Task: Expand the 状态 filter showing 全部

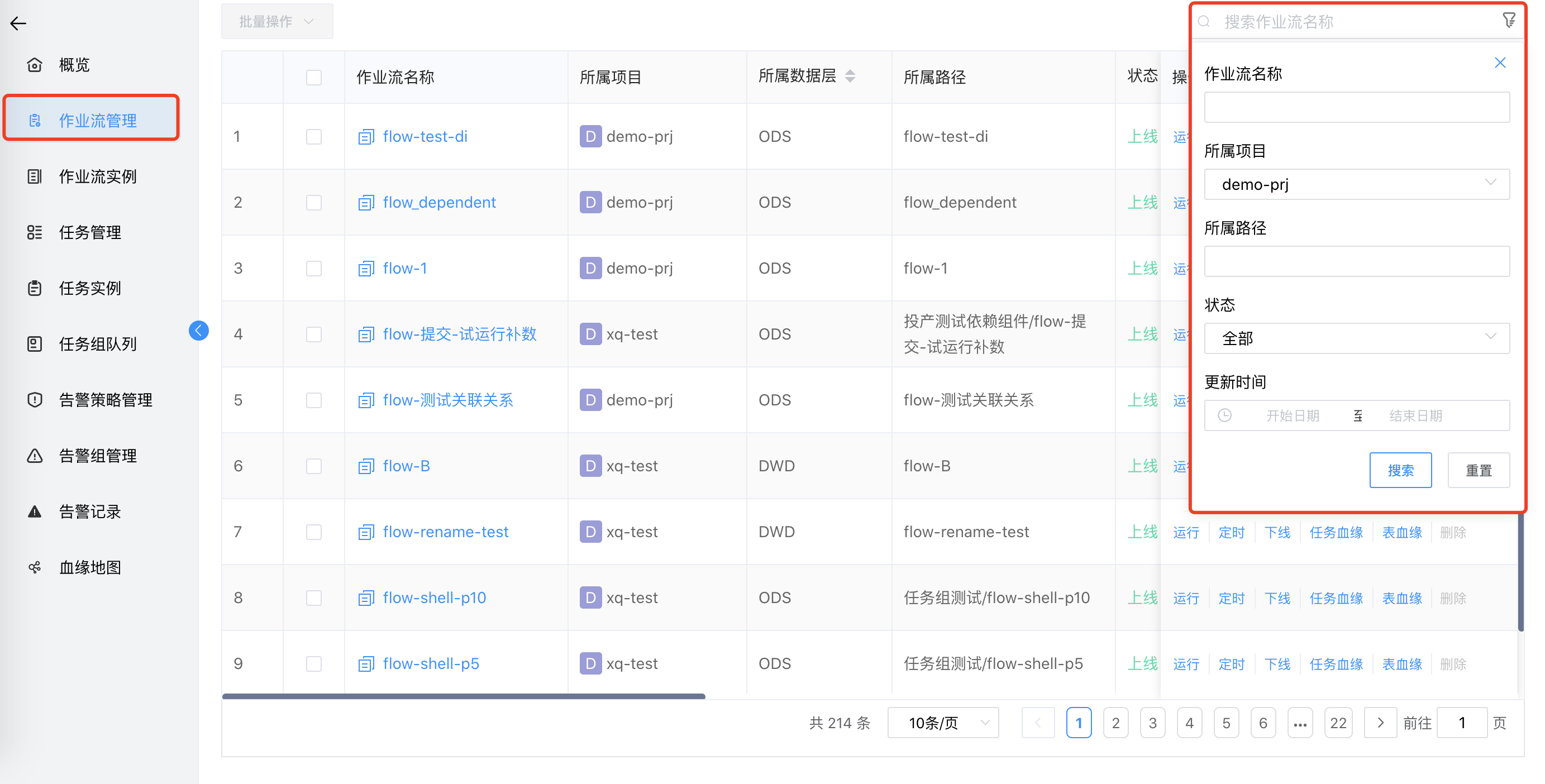Action: click(x=1357, y=338)
